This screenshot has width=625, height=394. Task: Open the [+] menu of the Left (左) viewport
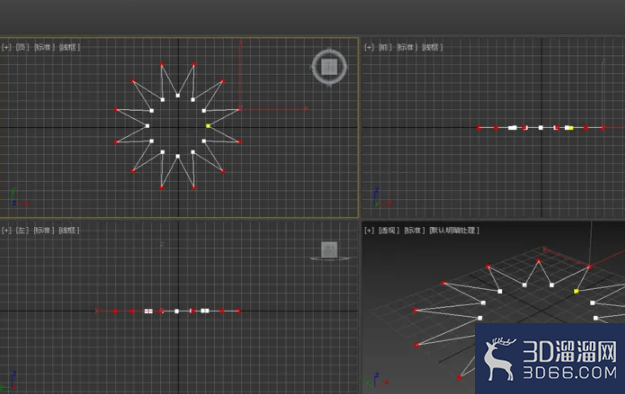pyautogui.click(x=6, y=230)
